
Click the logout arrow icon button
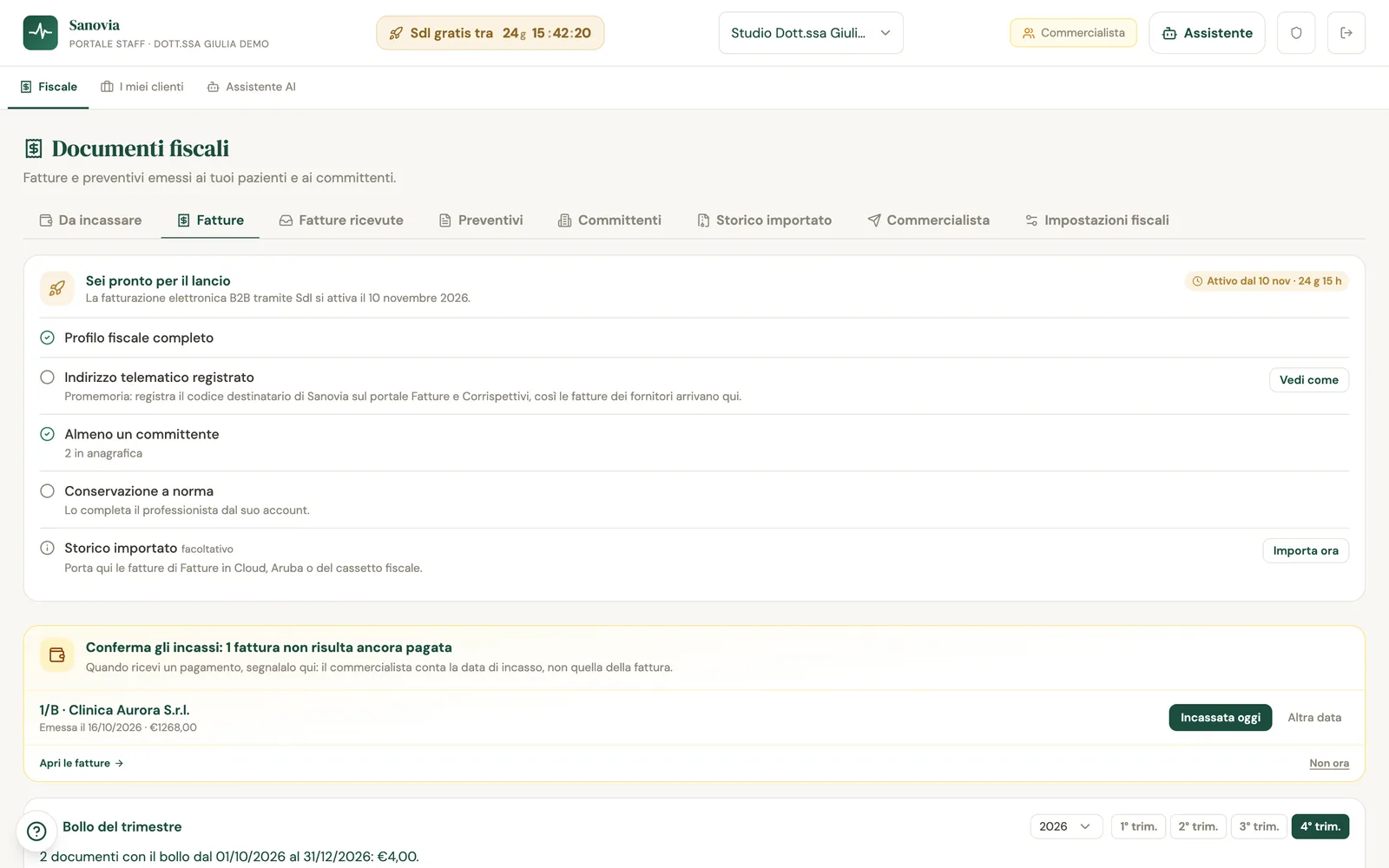1346,33
